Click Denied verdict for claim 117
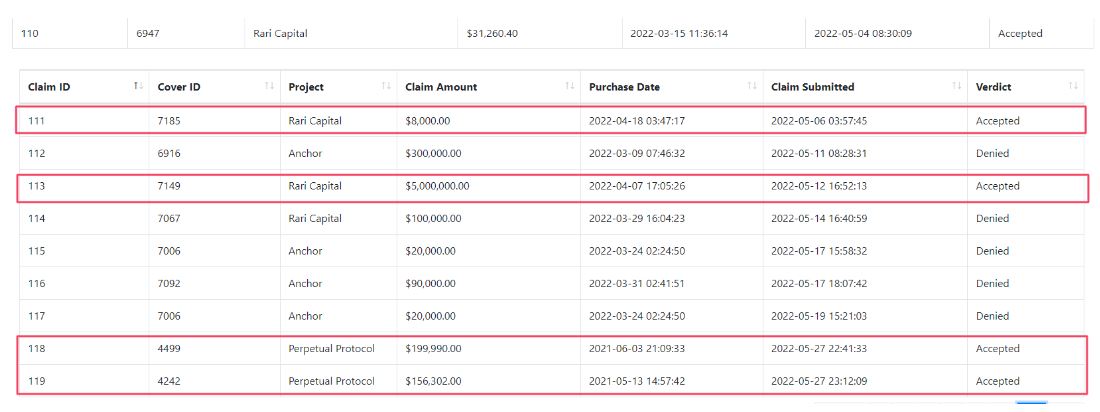The height and width of the screenshot is (412, 1100). [x=993, y=316]
